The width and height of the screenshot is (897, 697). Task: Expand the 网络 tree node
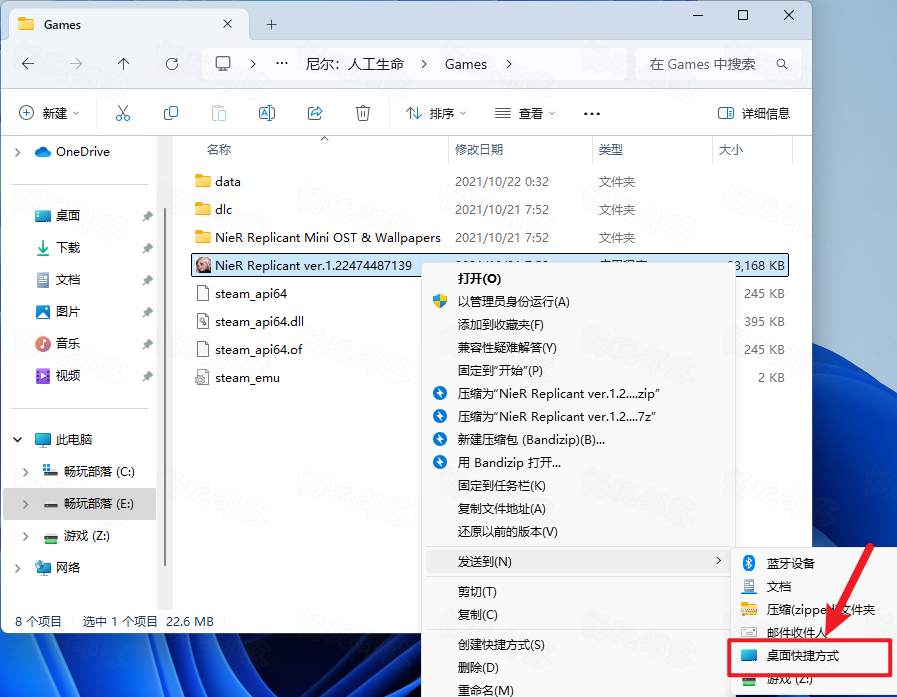point(18,568)
